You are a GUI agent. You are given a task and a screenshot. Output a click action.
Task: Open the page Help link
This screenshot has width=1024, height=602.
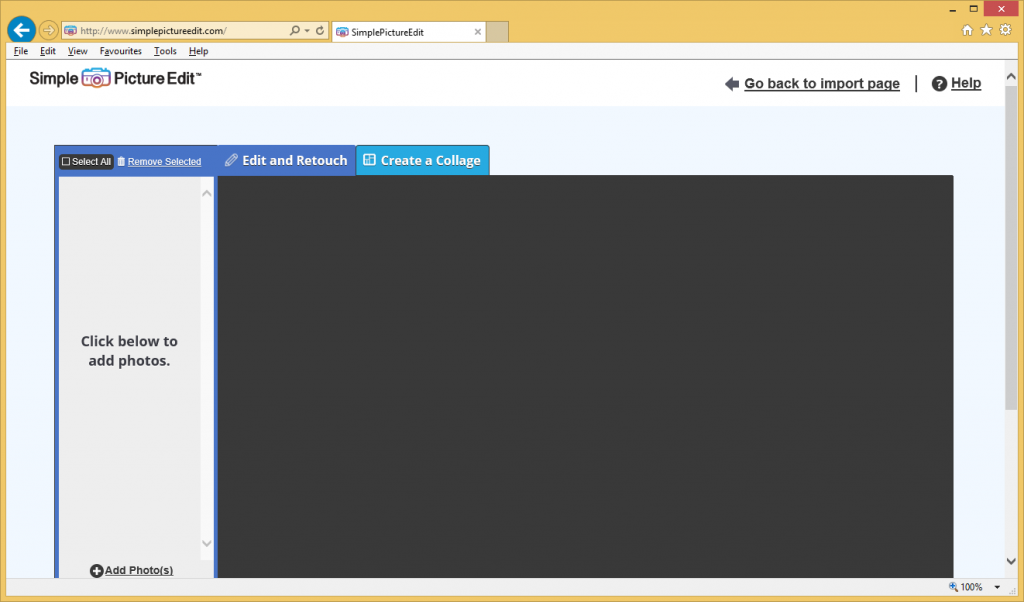pos(966,83)
